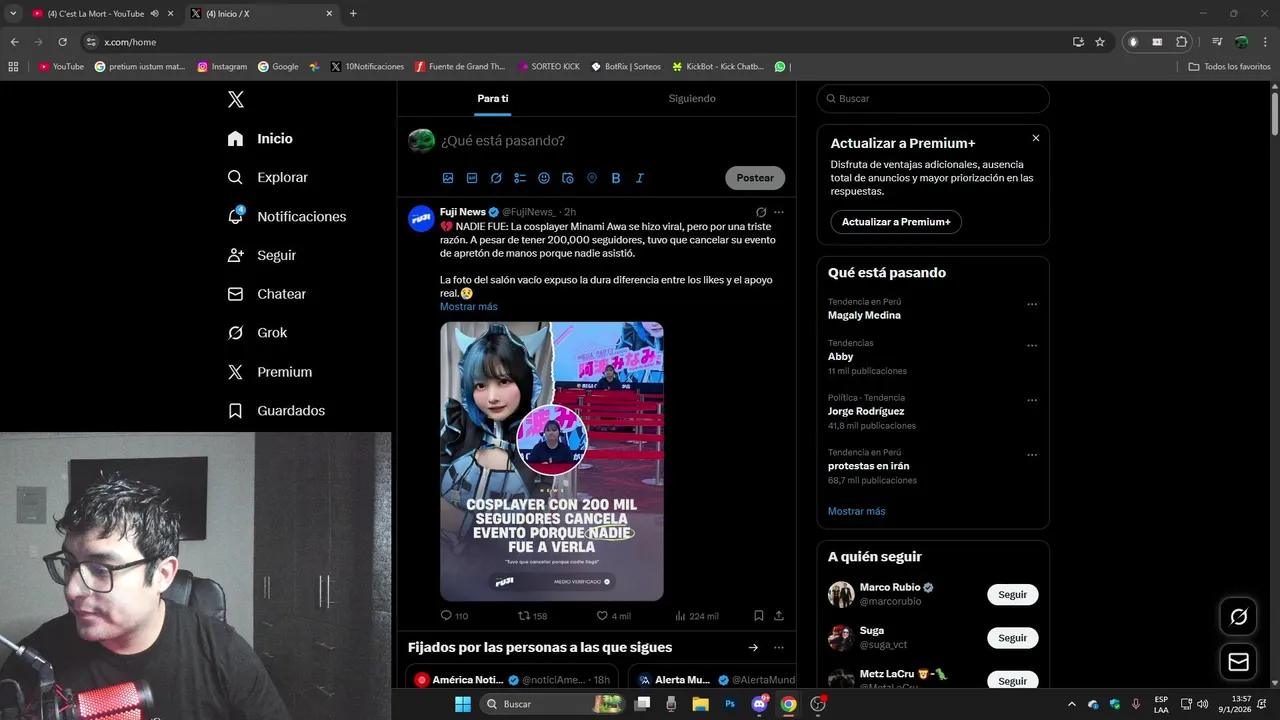
Task: Open the Instagram bookmark
Action: tap(222, 67)
